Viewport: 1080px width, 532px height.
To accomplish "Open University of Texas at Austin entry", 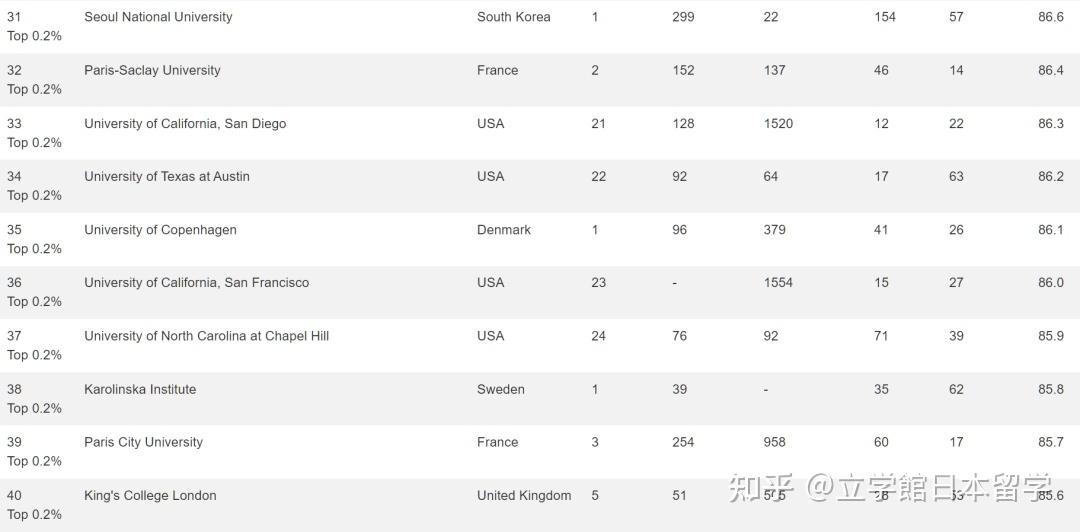I will 167,176.
